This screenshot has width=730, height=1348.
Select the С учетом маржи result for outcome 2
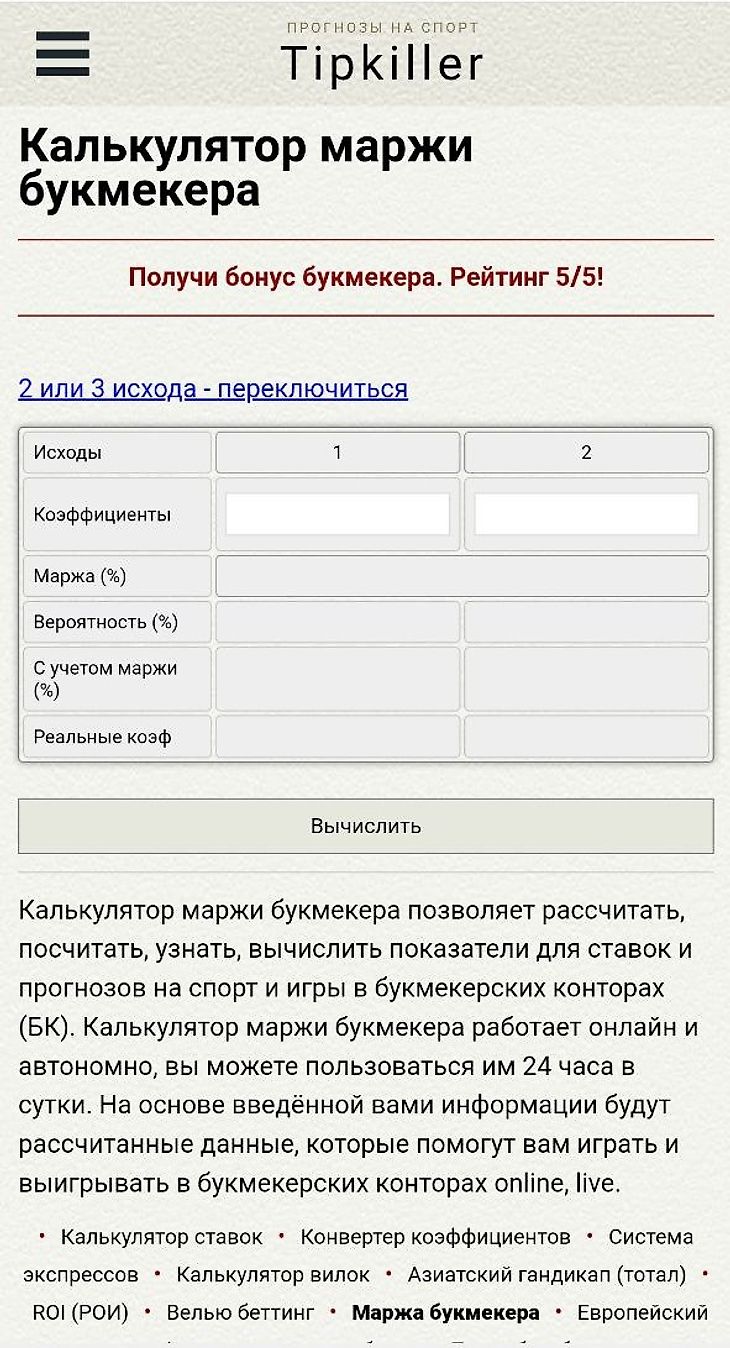[x=586, y=679]
